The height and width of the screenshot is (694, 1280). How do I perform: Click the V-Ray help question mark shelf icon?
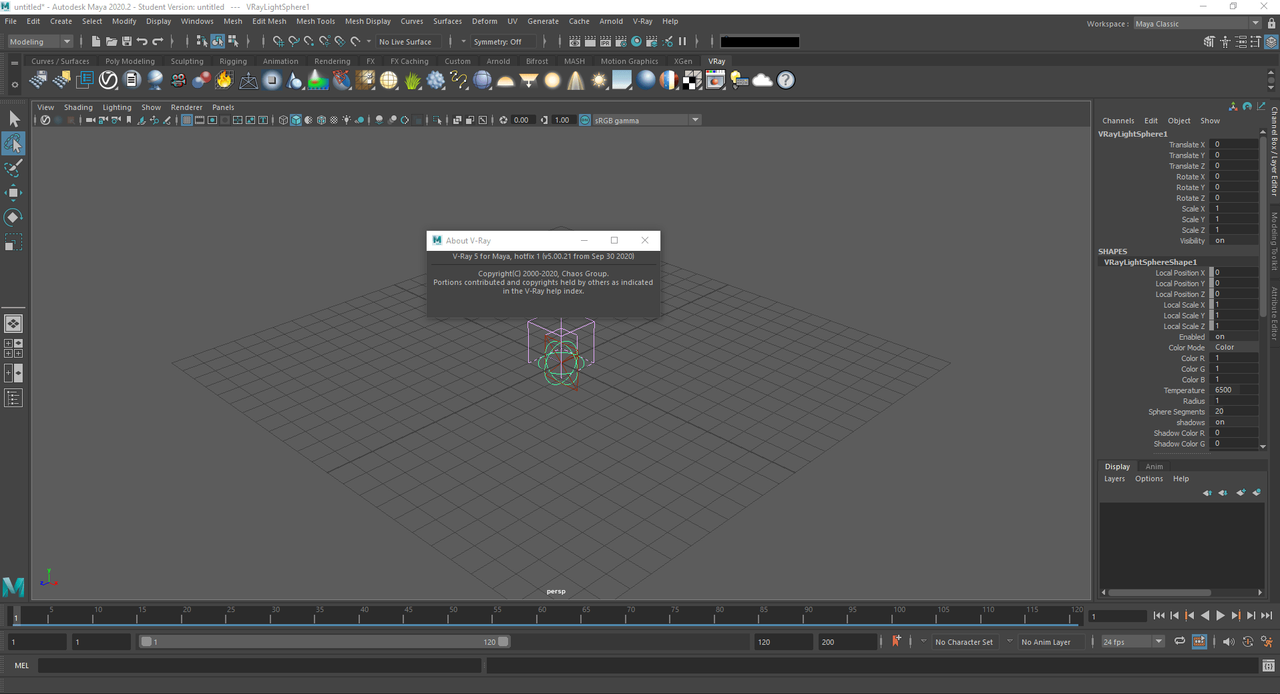[786, 80]
